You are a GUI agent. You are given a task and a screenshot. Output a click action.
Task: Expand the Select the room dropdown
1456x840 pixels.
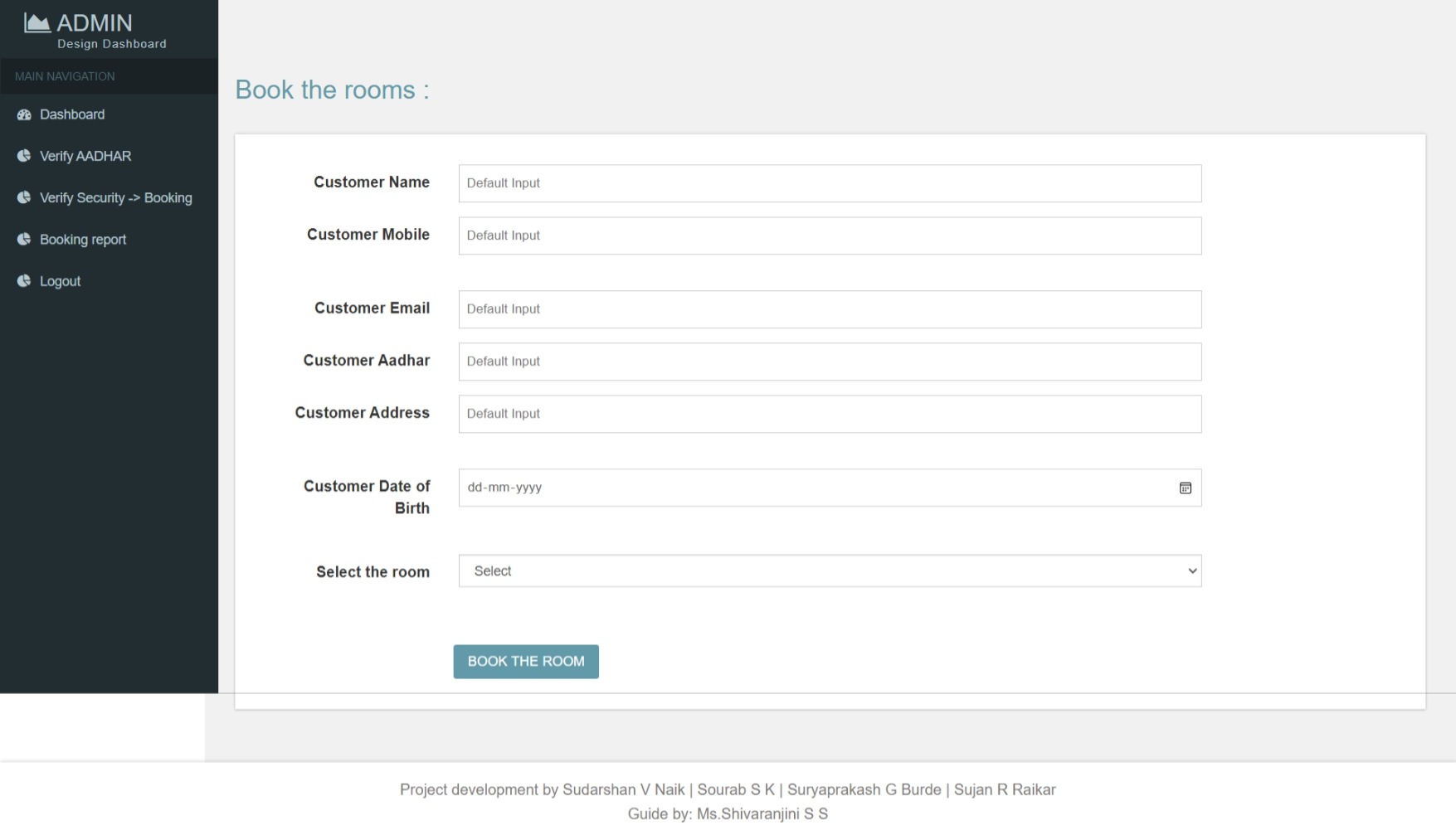click(x=830, y=571)
